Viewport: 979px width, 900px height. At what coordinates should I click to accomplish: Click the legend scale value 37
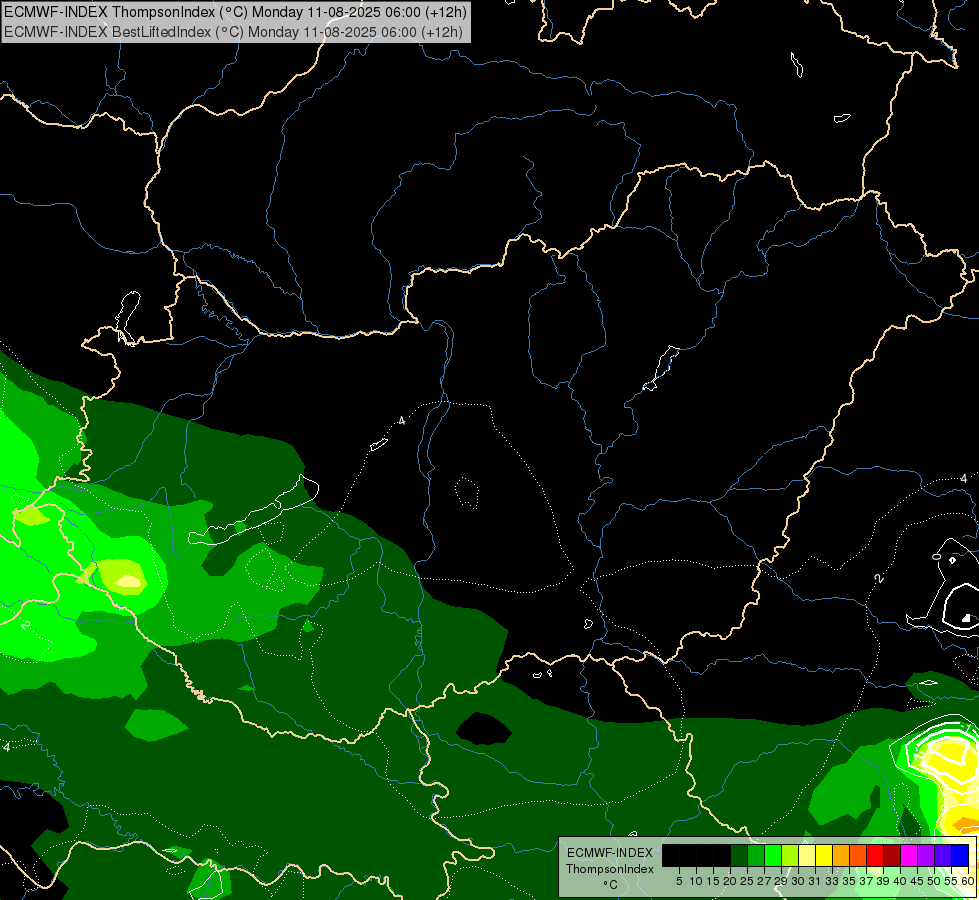coord(866,881)
